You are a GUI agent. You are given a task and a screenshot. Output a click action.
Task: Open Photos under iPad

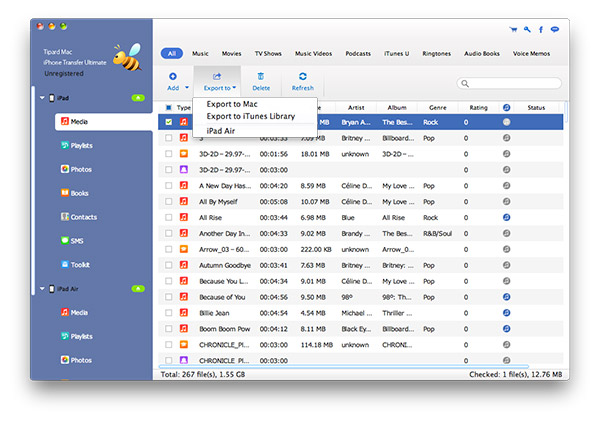point(77,169)
